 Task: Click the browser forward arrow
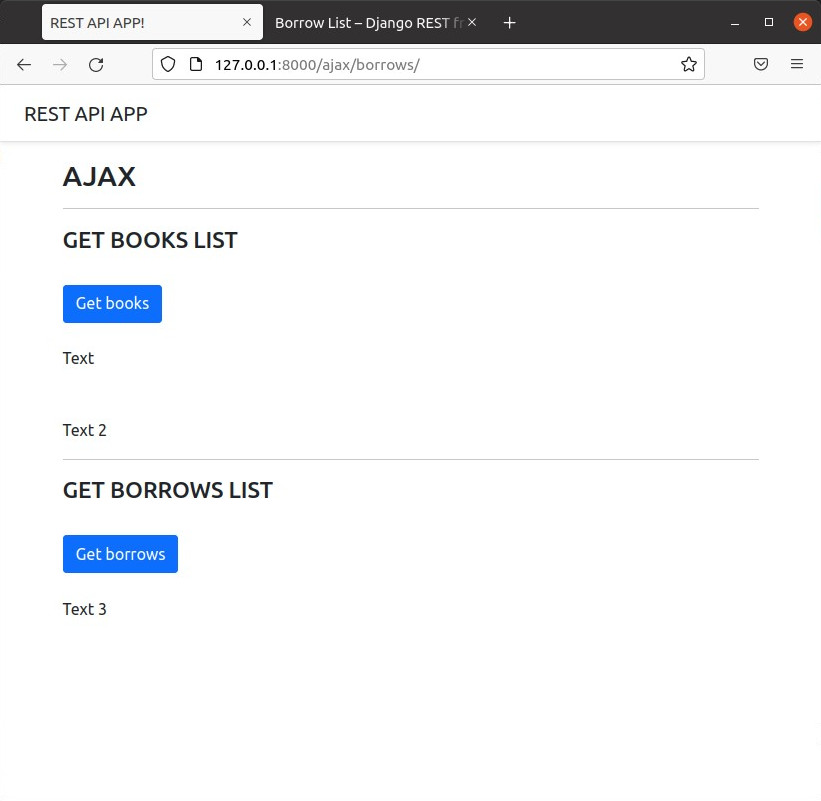click(x=60, y=65)
